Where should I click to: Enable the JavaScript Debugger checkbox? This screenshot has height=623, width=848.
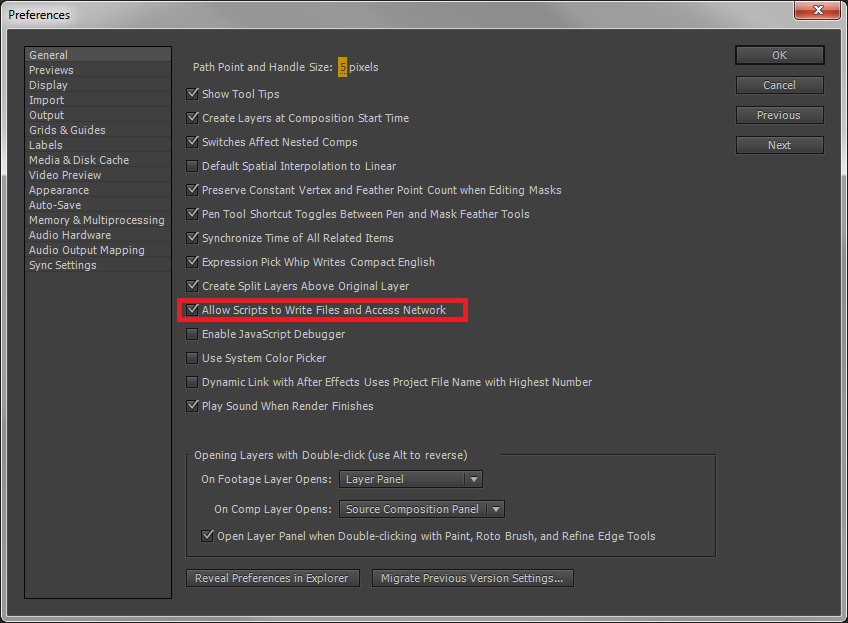point(192,334)
